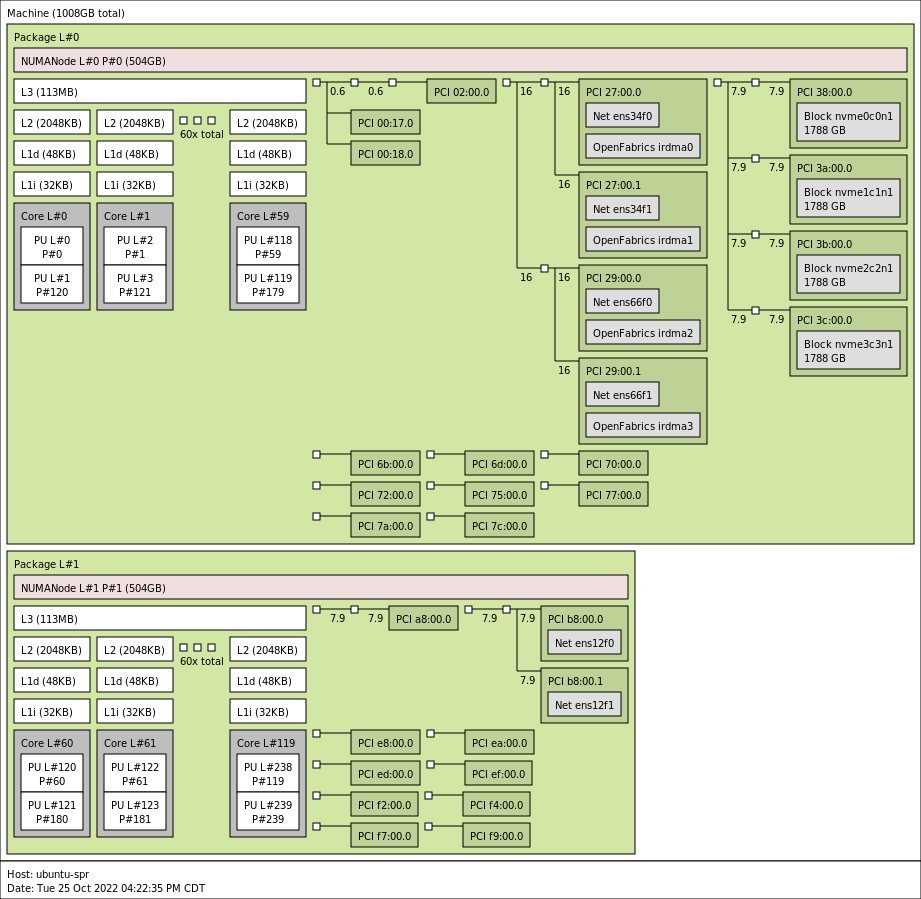
Task: Select the PU L#239 P#239 processing unit
Action: (x=268, y=811)
